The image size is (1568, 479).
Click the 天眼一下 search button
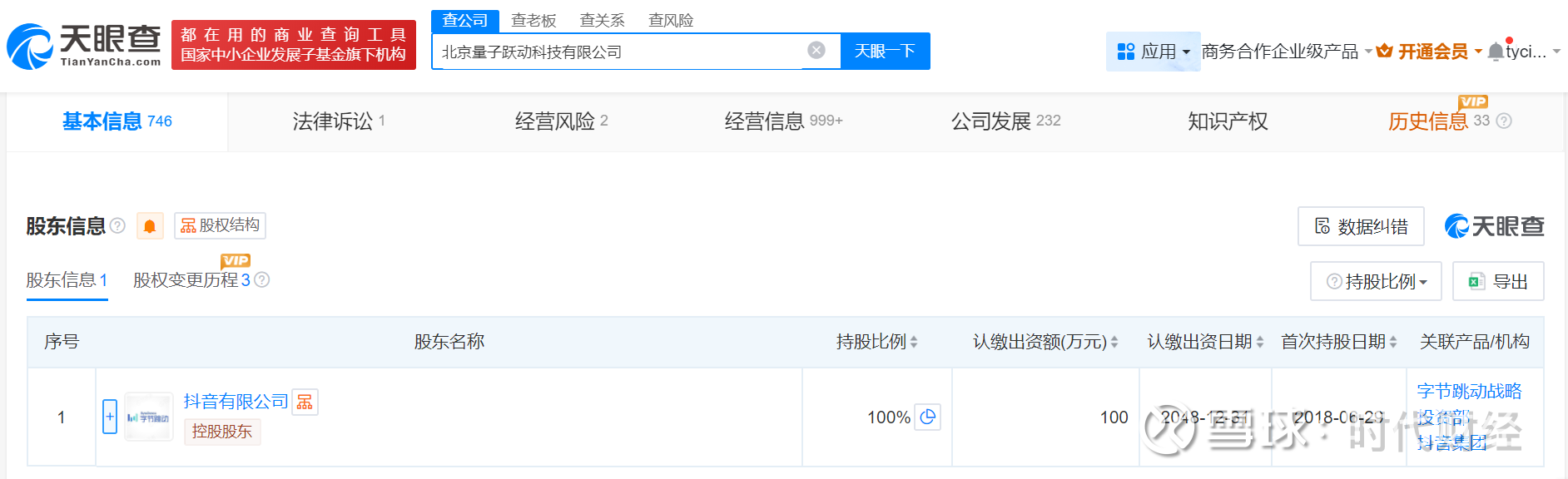[885, 52]
